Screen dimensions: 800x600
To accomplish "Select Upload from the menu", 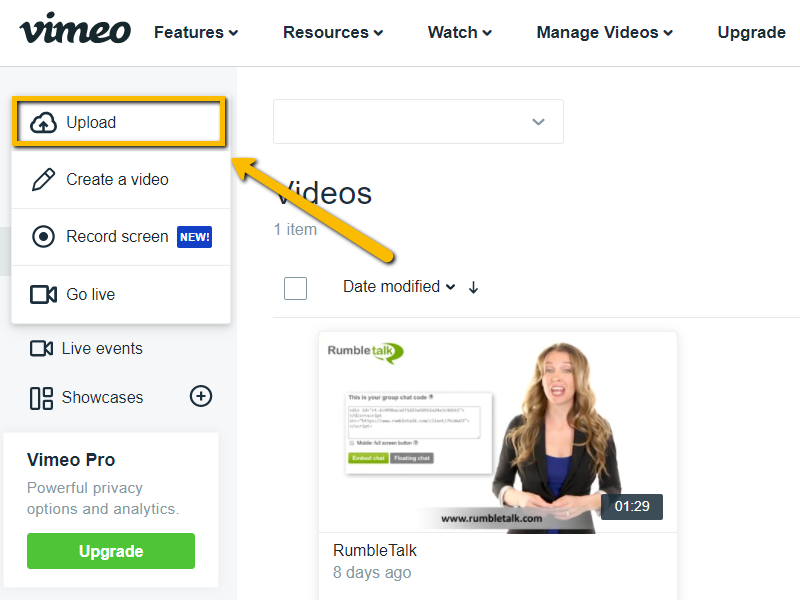I will point(119,122).
